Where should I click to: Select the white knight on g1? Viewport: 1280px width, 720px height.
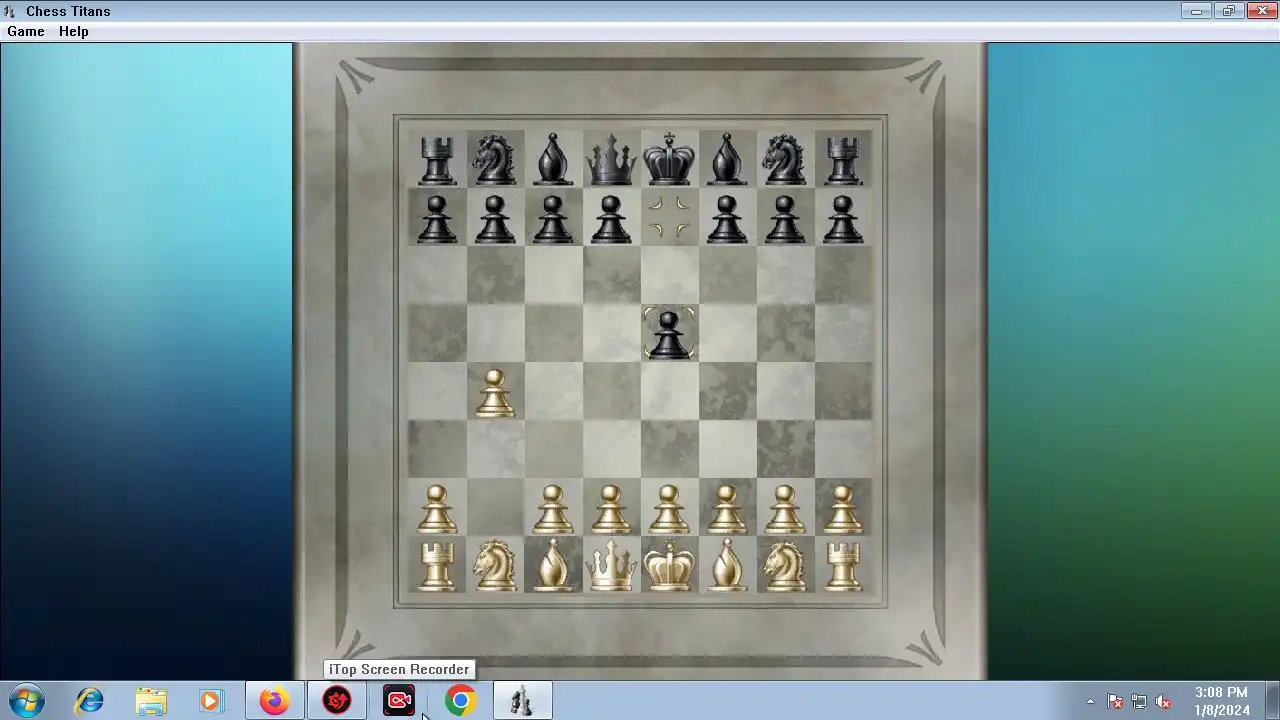pos(785,566)
